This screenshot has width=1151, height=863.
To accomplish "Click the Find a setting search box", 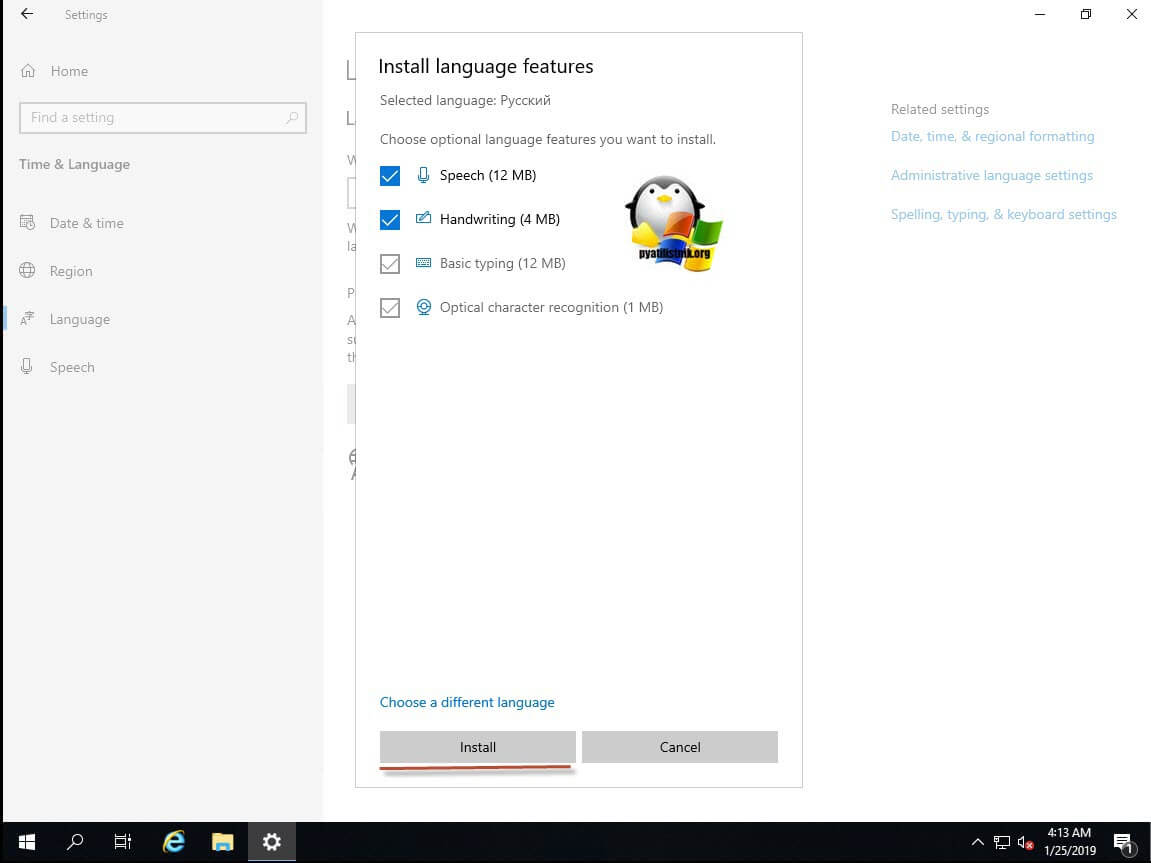I will [x=150, y=118].
